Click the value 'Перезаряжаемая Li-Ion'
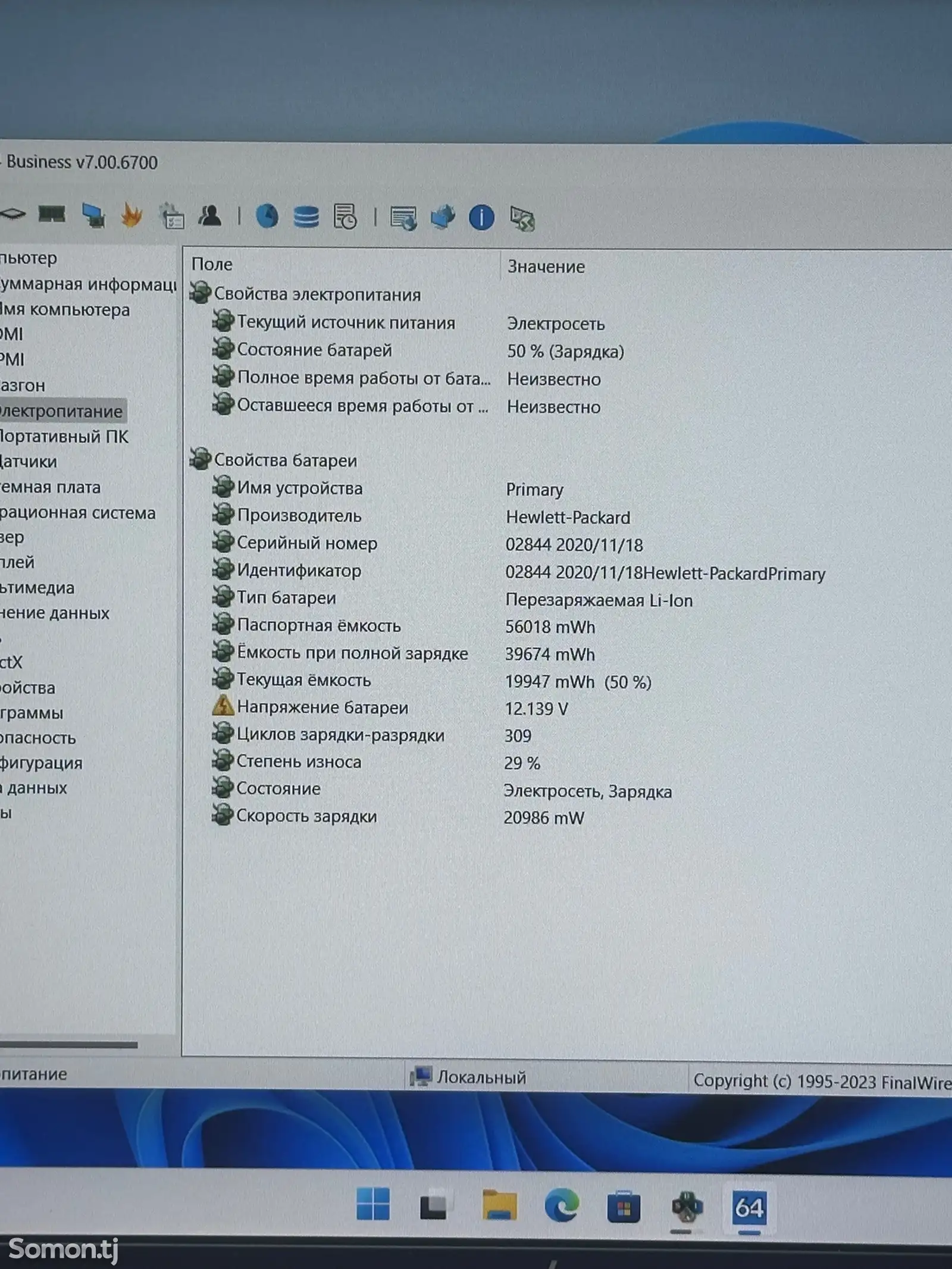 pos(599,600)
